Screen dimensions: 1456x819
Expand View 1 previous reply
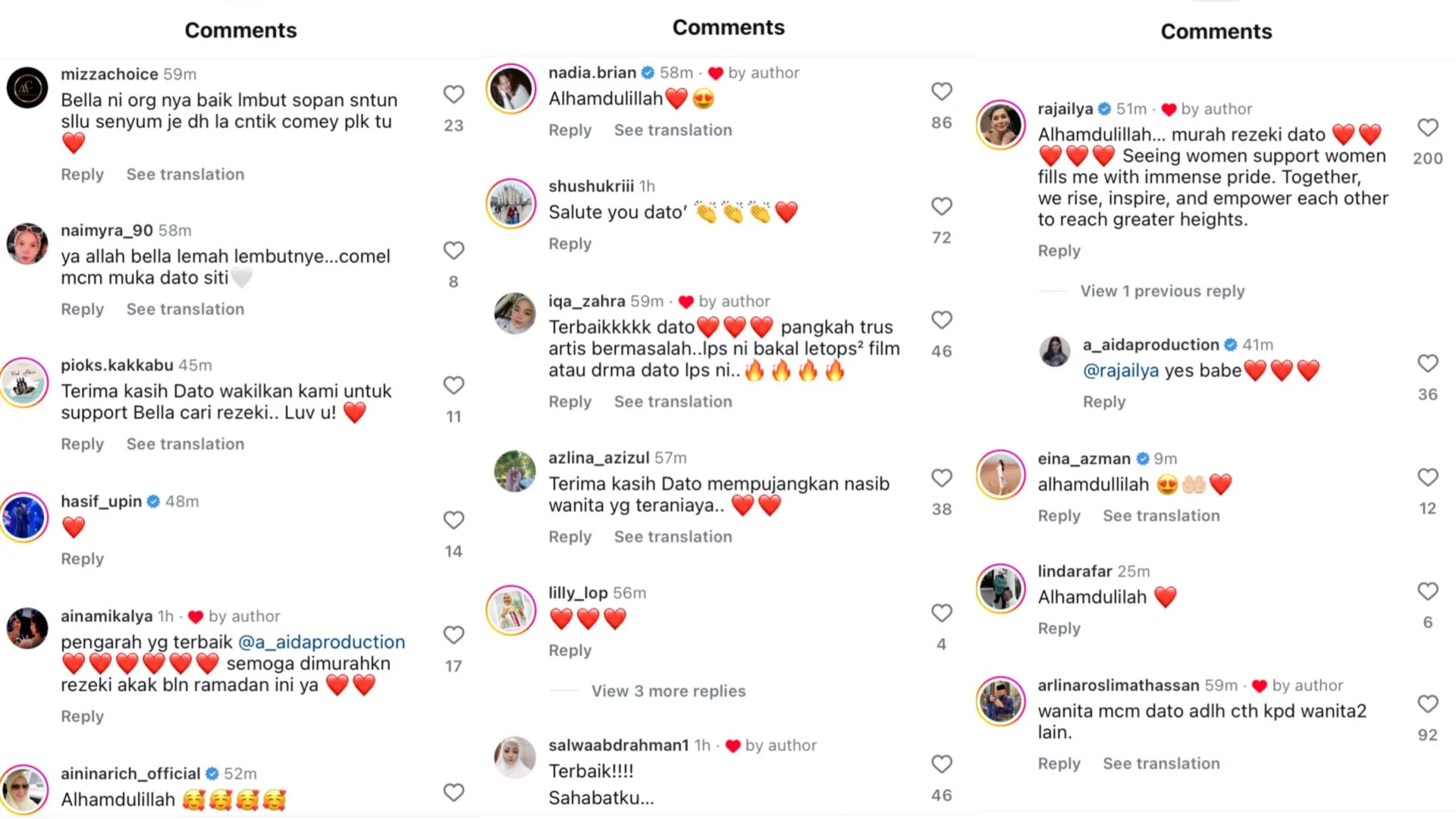click(1162, 291)
